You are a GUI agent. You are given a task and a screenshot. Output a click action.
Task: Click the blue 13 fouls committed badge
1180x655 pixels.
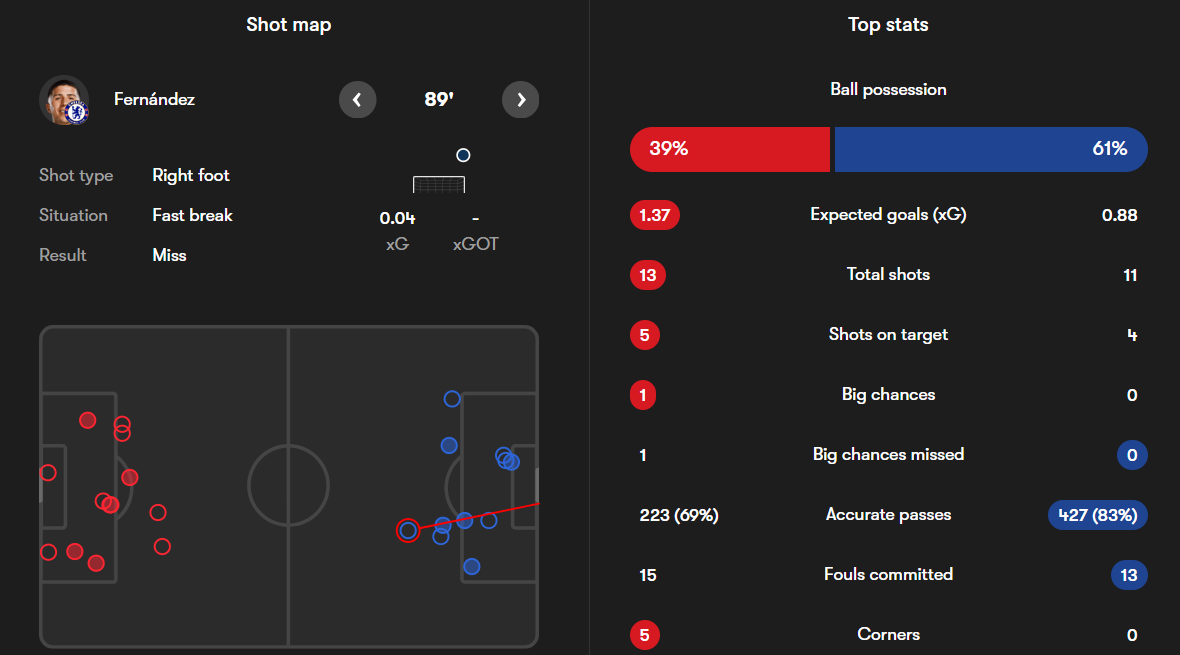coord(1130,575)
